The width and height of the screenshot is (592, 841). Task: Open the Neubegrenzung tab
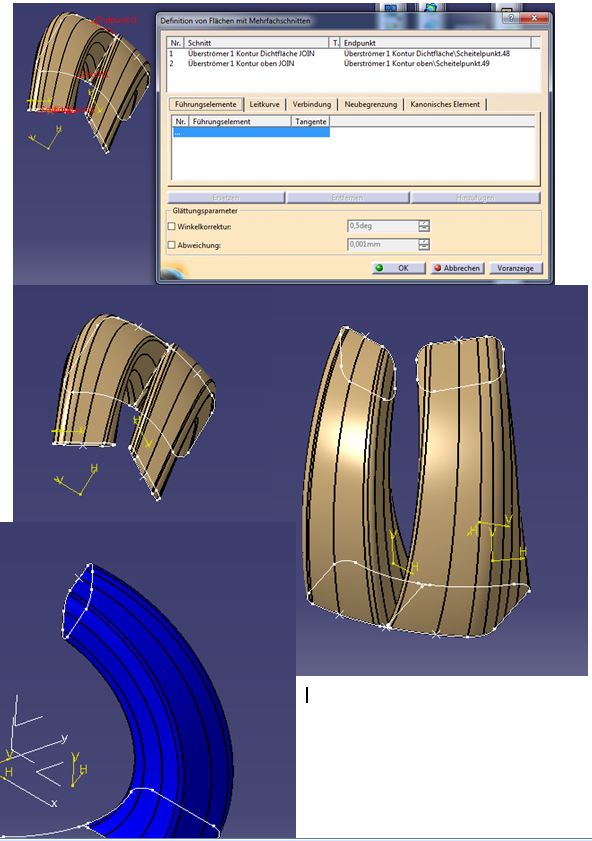tap(371, 104)
